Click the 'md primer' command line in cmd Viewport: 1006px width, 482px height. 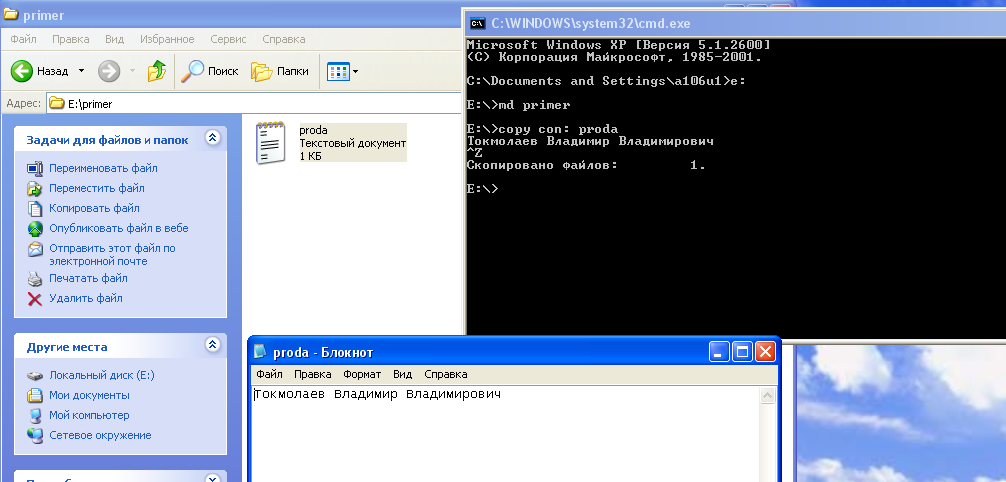pos(518,105)
